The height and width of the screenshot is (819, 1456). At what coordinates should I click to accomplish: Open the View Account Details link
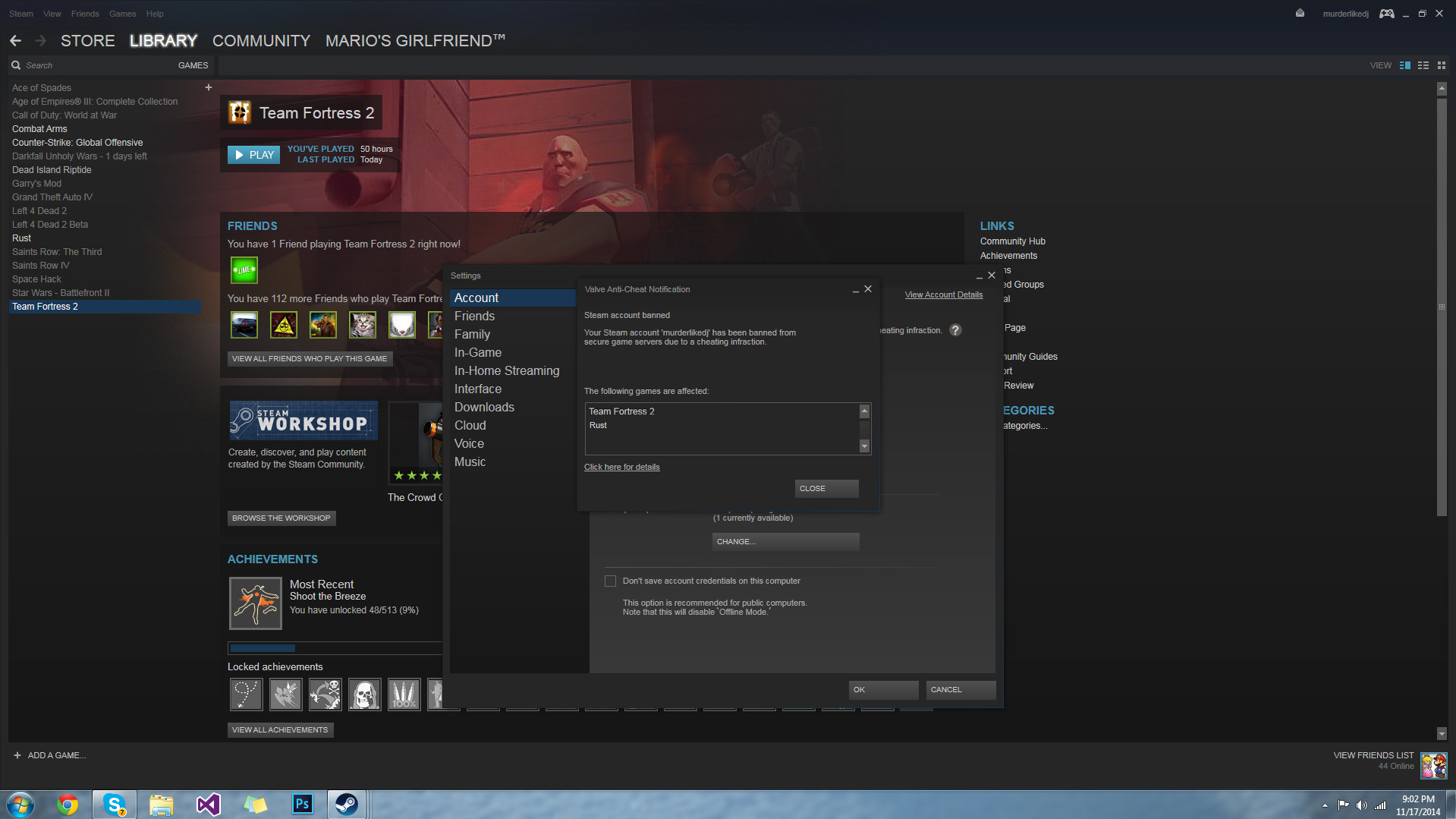pyautogui.click(x=943, y=295)
